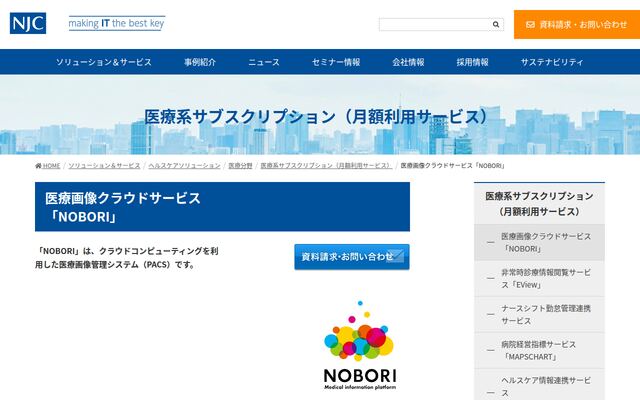Click sidebar heading 医療系サブスクリプション
The width and height of the screenshot is (640, 400).
click(x=539, y=204)
